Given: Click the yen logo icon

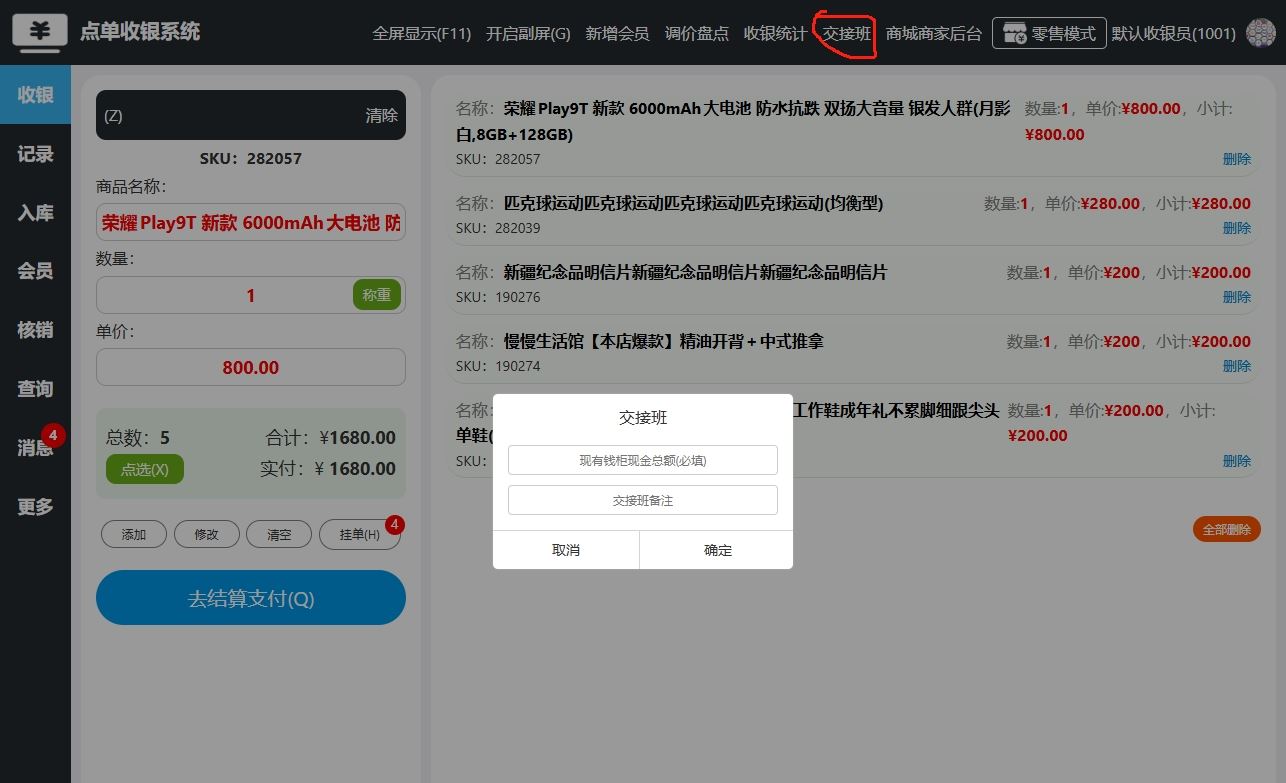Looking at the screenshot, I should [x=40, y=32].
